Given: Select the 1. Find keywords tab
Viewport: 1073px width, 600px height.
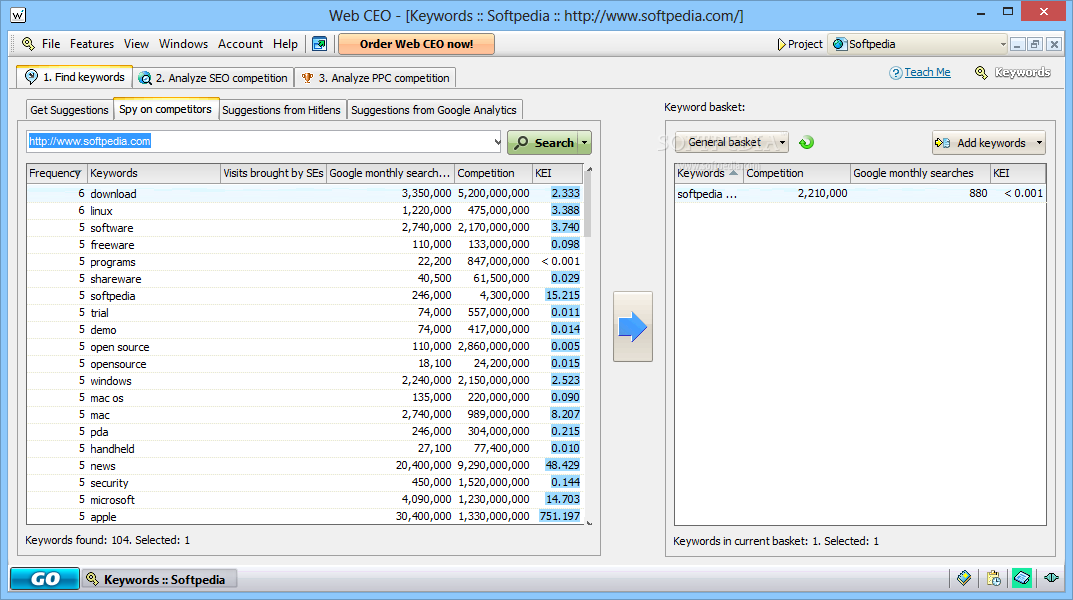Looking at the screenshot, I should tap(75, 77).
